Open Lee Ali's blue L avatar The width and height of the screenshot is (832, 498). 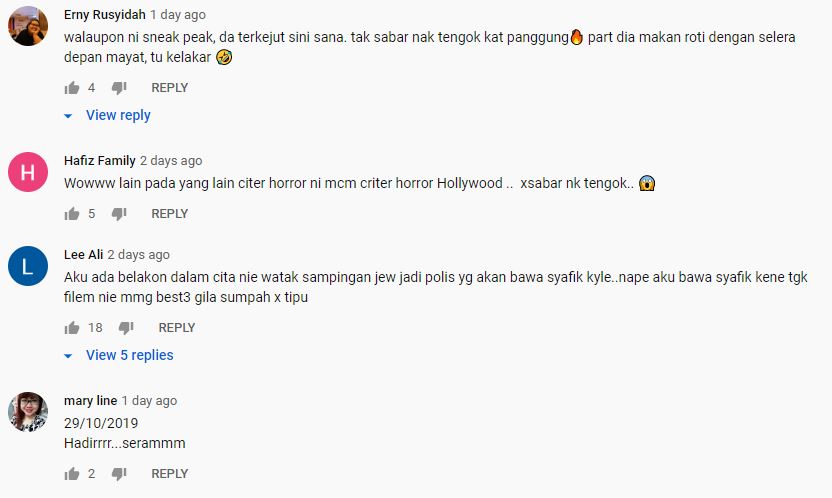tap(28, 266)
